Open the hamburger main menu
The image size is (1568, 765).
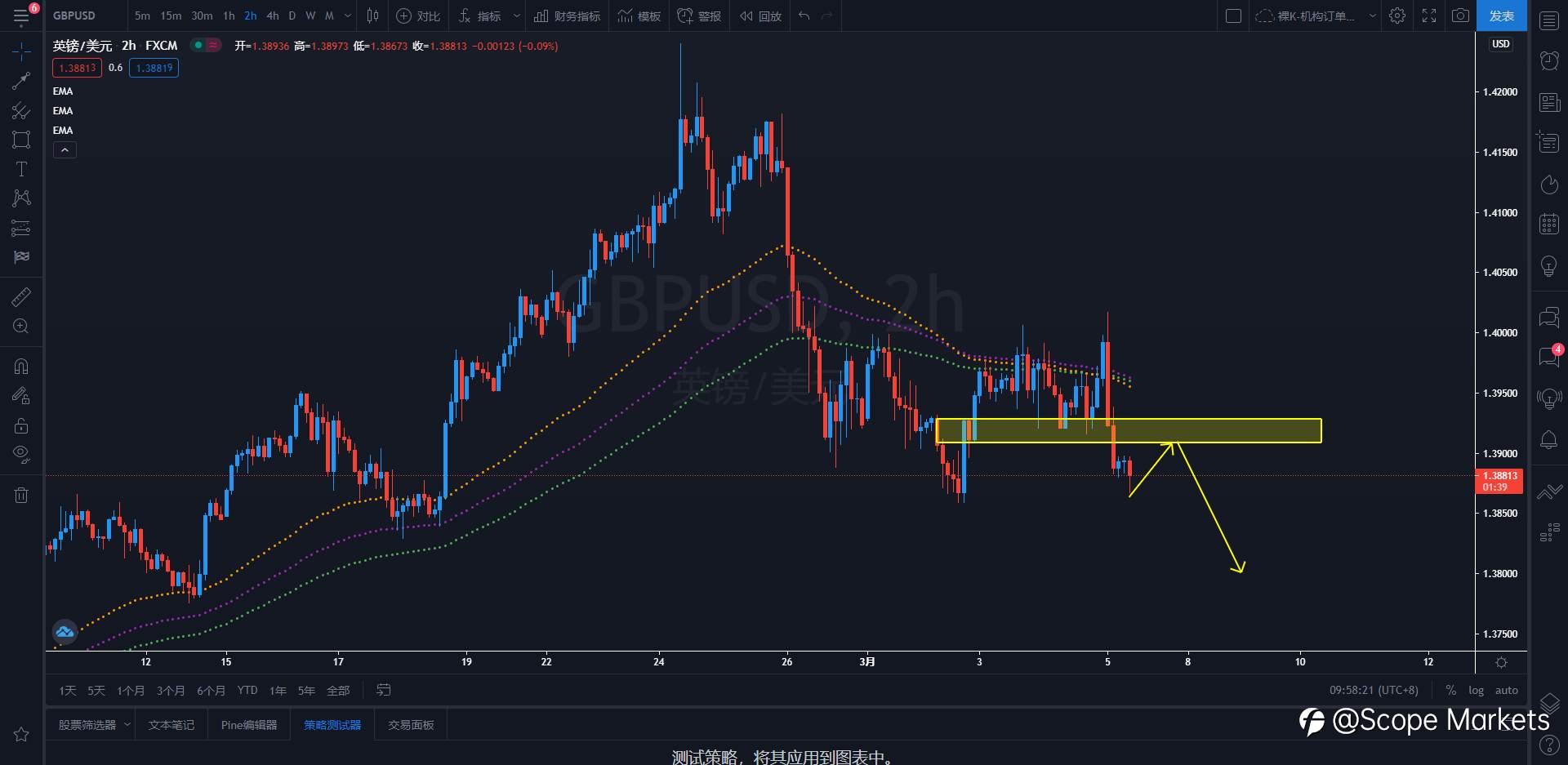[21, 16]
